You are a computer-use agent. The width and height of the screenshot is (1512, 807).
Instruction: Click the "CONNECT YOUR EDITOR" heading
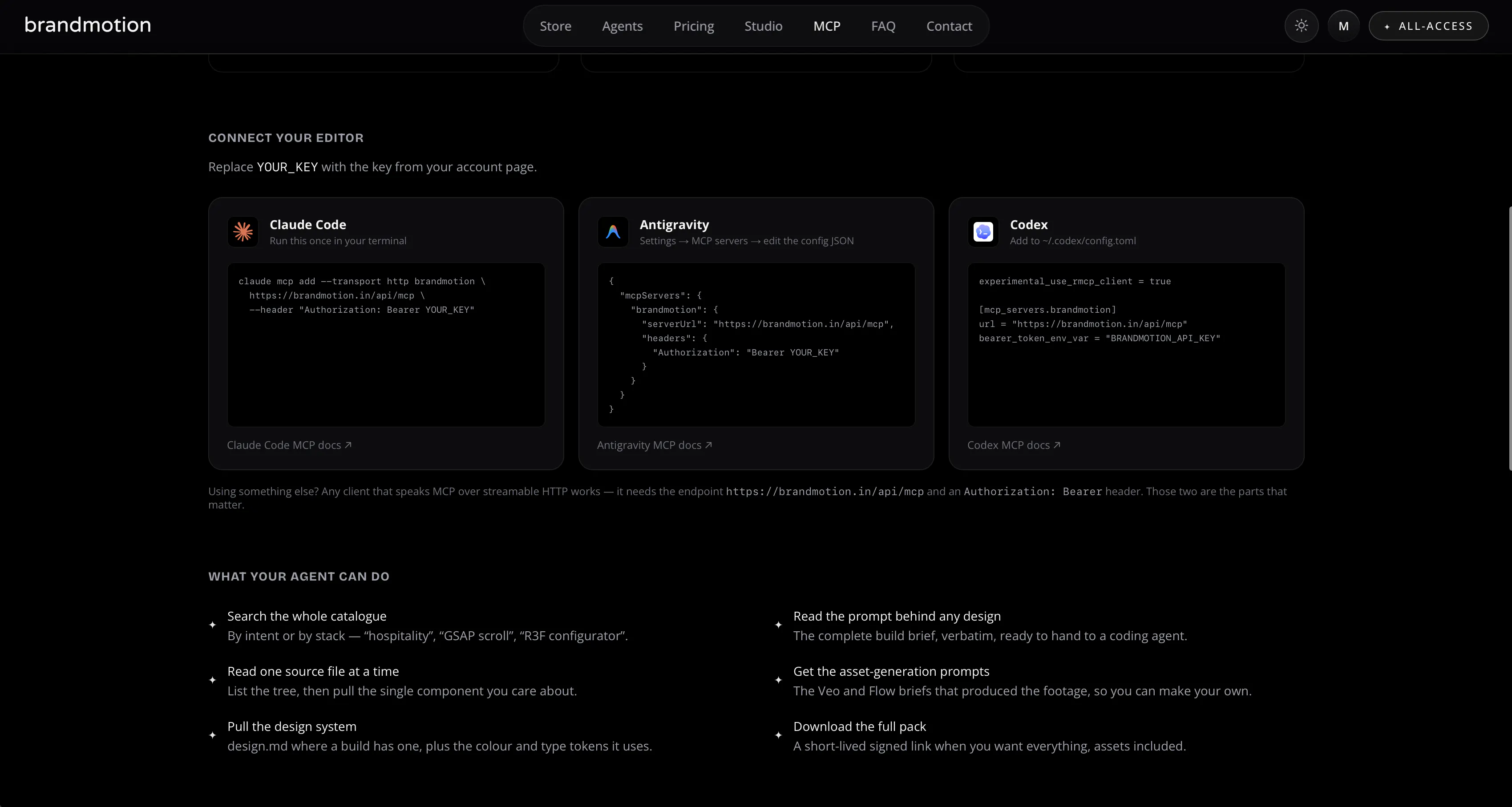point(286,138)
